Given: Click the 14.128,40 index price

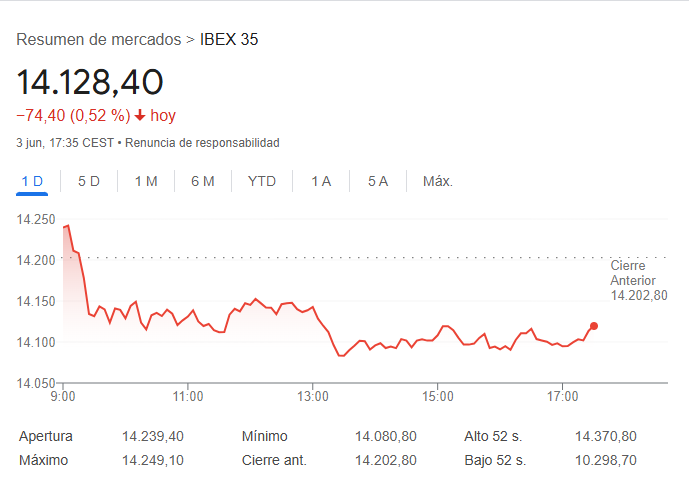Looking at the screenshot, I should coord(89,80).
